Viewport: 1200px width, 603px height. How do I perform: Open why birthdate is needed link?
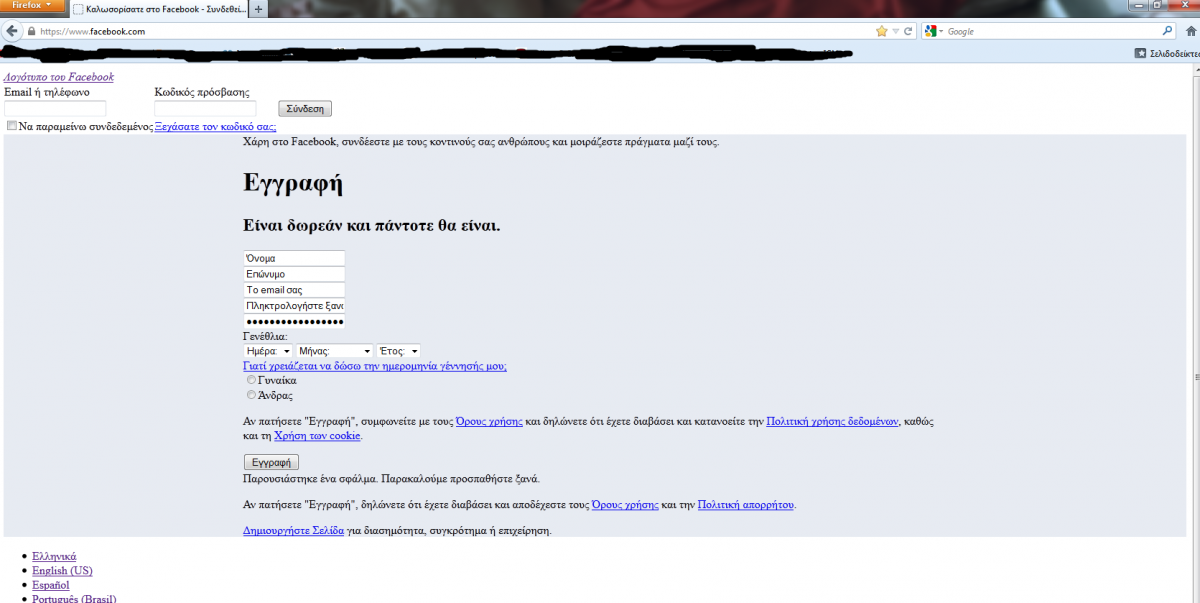pos(375,366)
